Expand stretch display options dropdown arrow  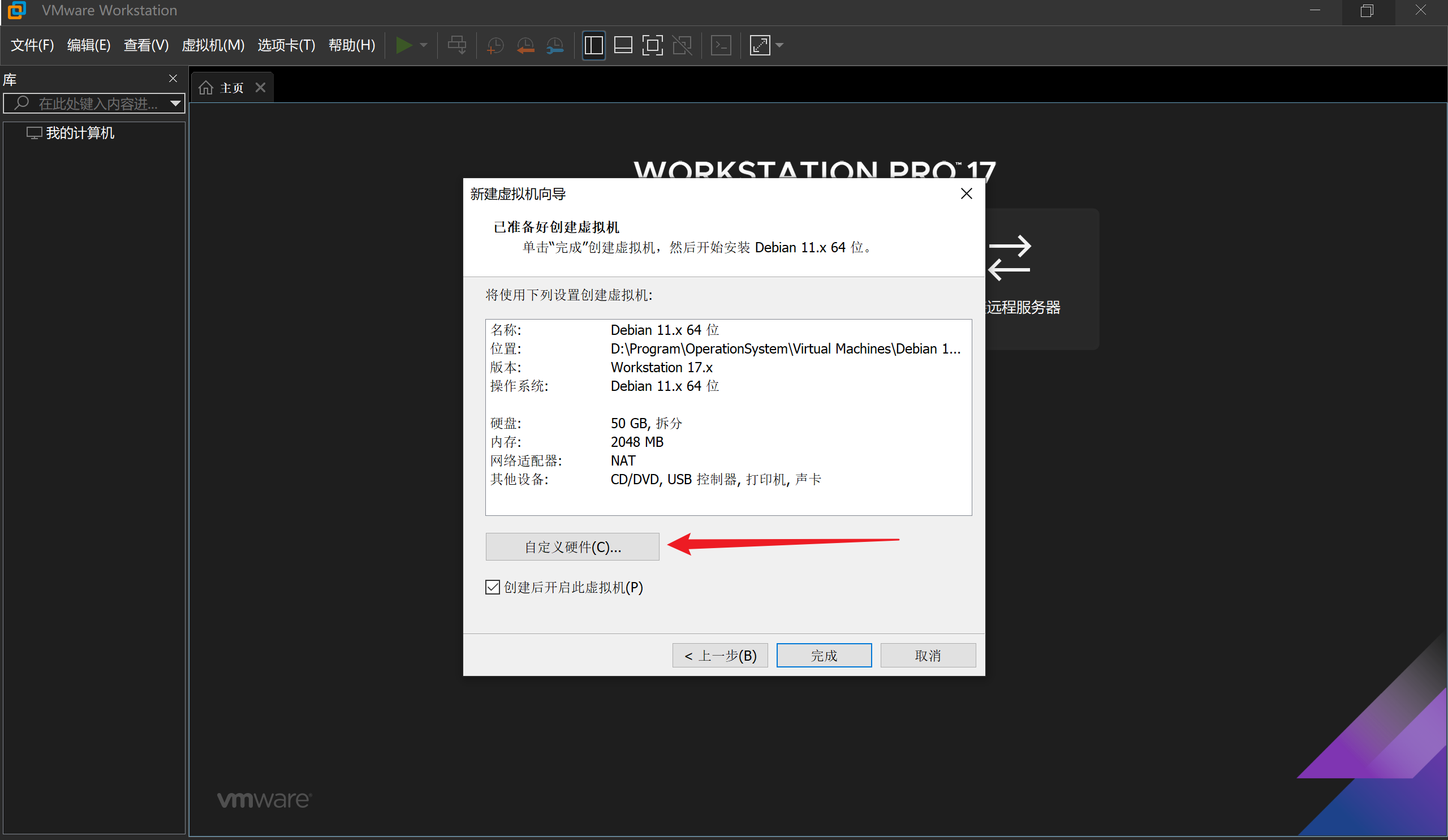click(x=779, y=45)
